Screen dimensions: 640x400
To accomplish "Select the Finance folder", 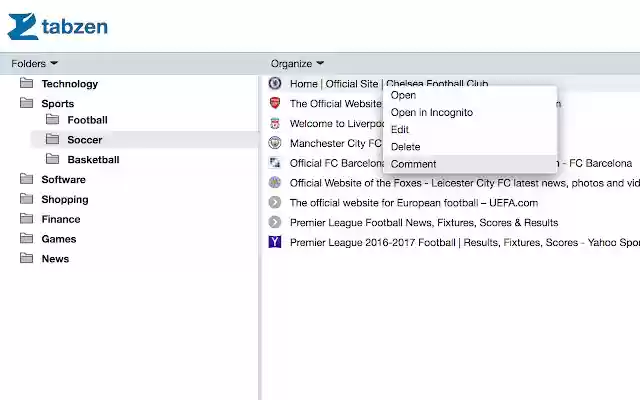I will pos(61,219).
